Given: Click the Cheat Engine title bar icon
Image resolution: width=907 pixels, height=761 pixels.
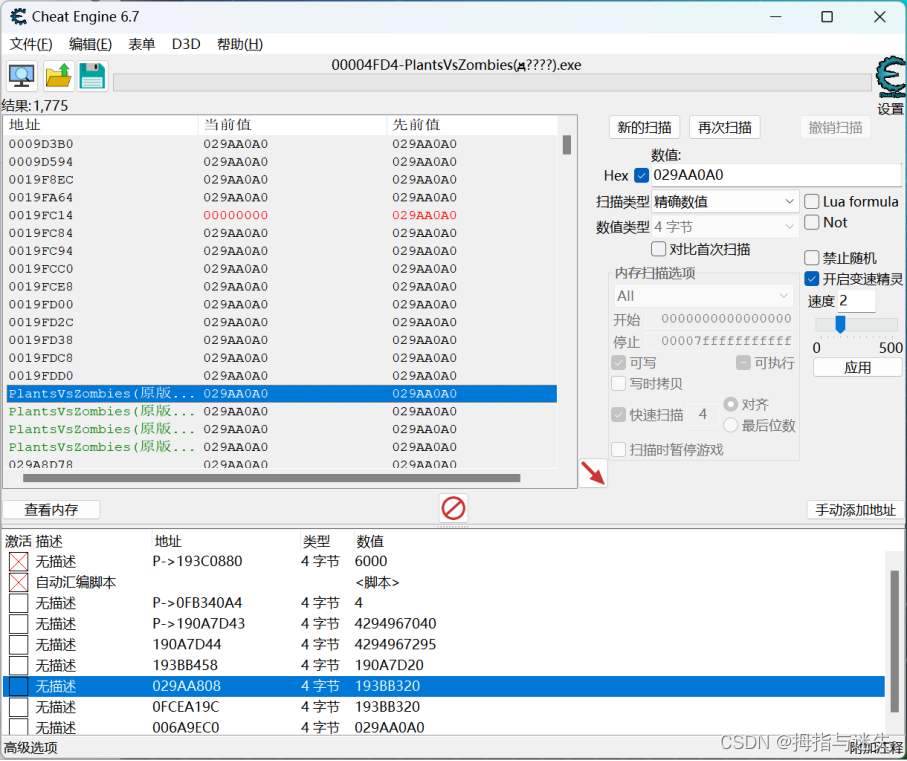Looking at the screenshot, I should pos(19,17).
